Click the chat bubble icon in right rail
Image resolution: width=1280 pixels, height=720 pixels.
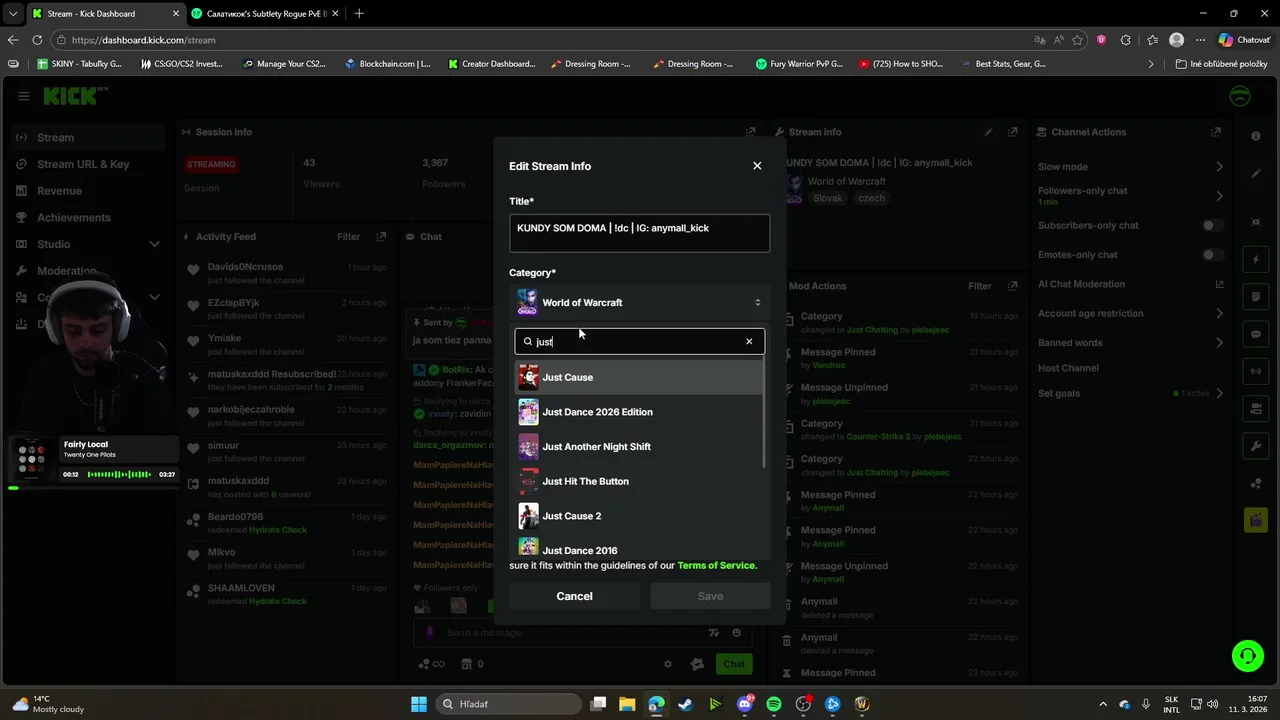point(1256,334)
